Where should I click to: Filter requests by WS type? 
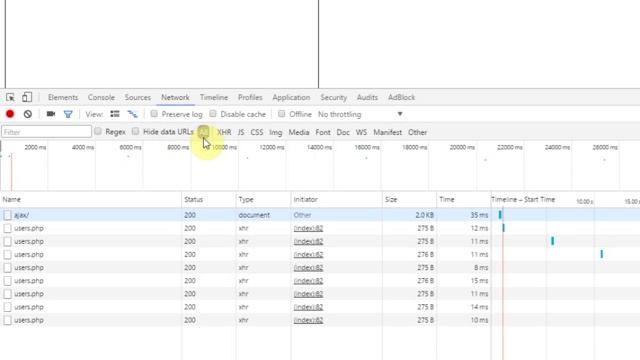coord(361,132)
